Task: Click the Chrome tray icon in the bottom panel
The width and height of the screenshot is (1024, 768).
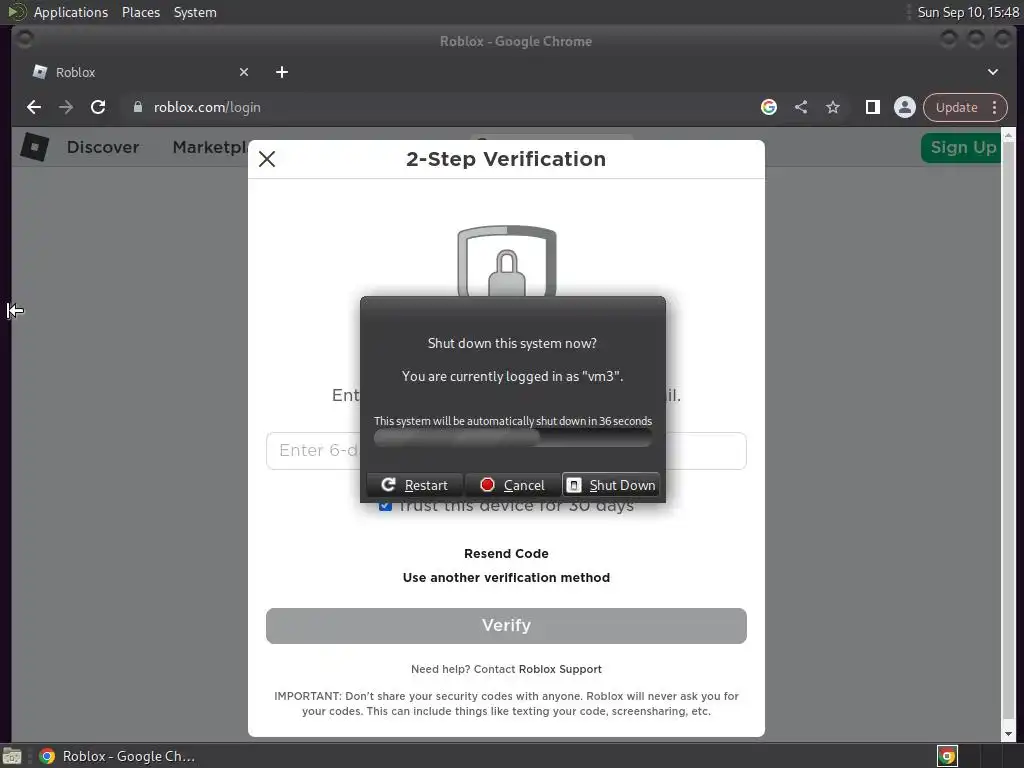Action: coord(947,756)
